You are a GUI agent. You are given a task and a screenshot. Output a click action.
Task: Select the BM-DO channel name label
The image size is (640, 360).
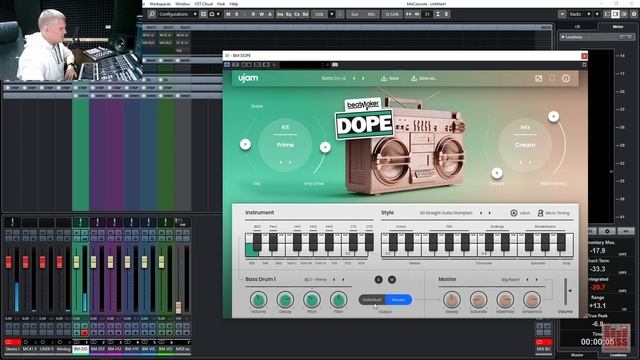coord(80,349)
